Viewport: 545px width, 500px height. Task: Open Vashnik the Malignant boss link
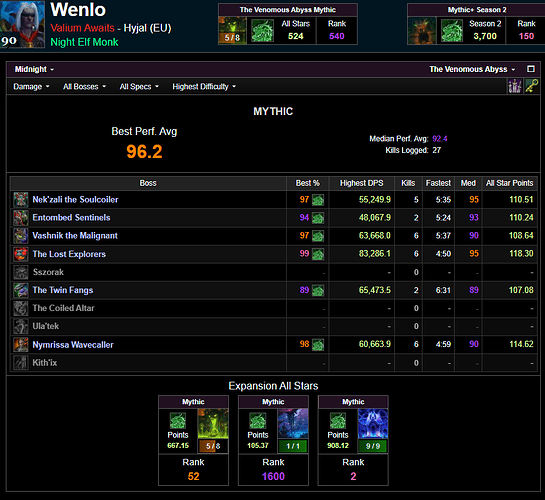75,236
